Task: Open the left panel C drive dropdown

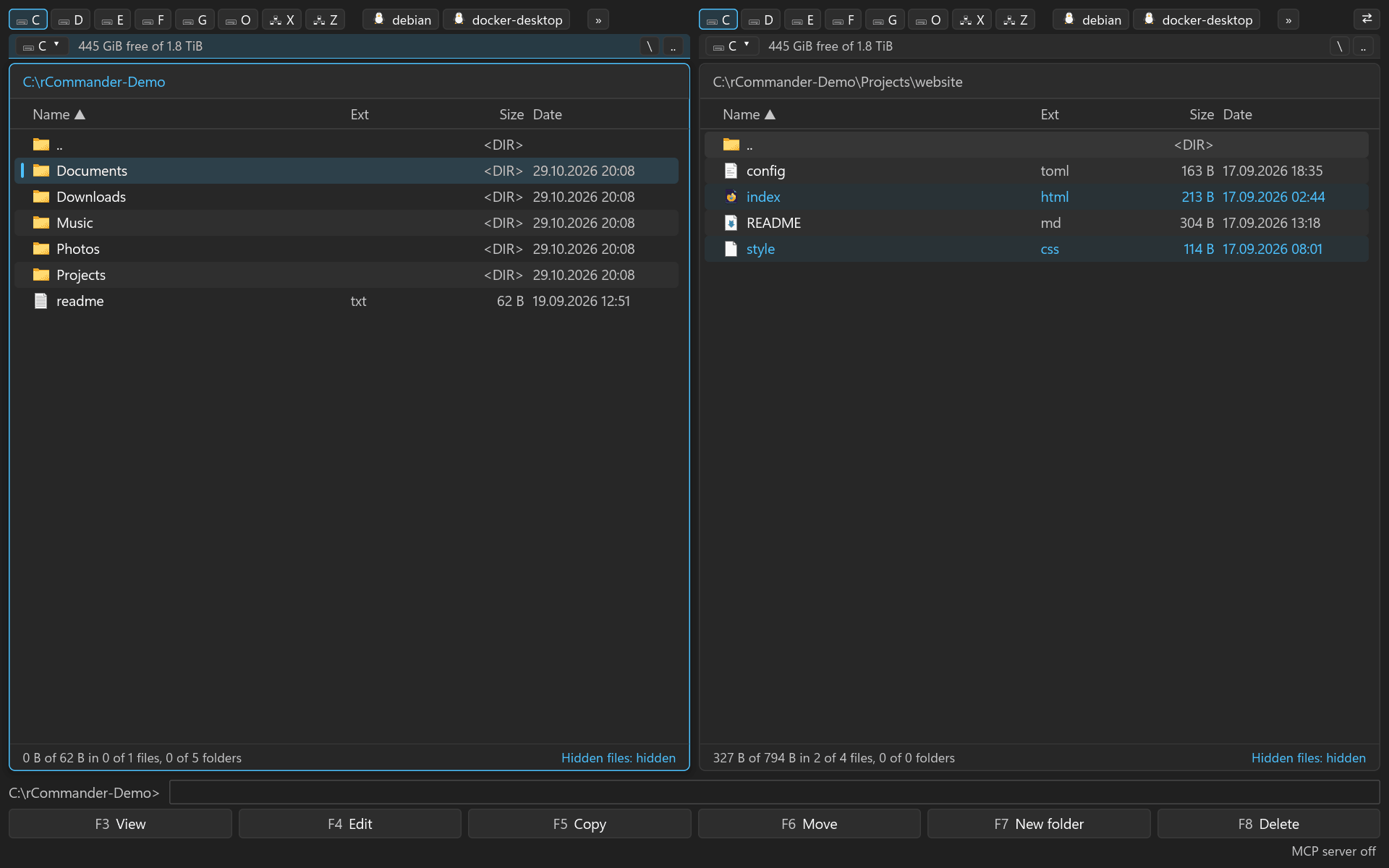Action: [42, 46]
